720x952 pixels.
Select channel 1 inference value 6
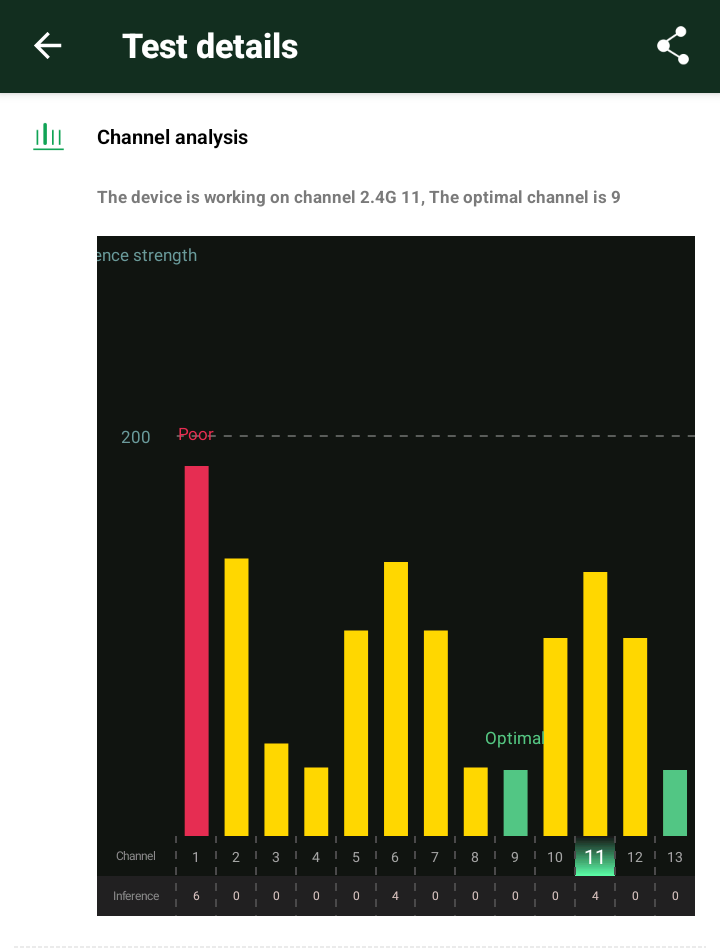click(x=196, y=896)
